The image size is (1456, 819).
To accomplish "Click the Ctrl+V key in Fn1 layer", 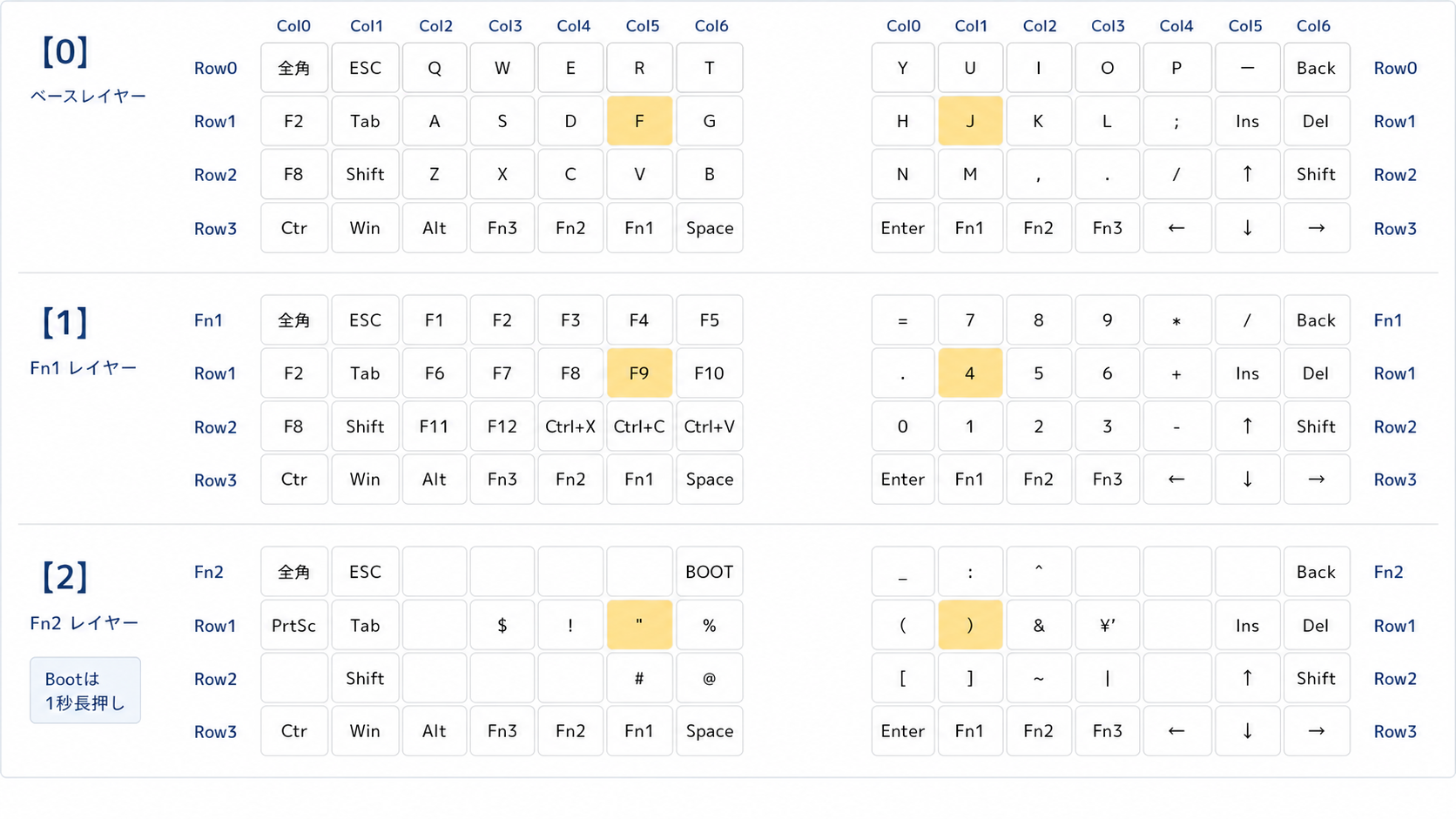I will 709,426.
